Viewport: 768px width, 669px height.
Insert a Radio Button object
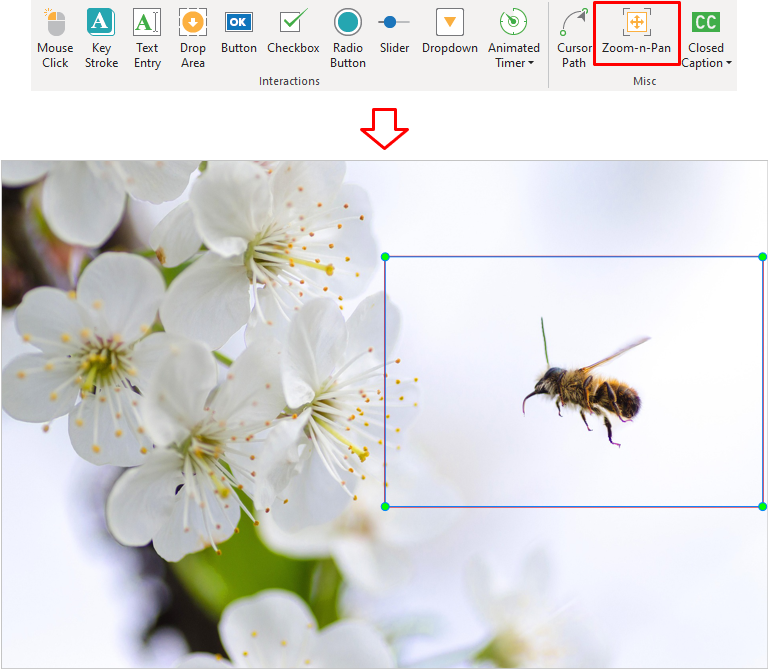348,38
